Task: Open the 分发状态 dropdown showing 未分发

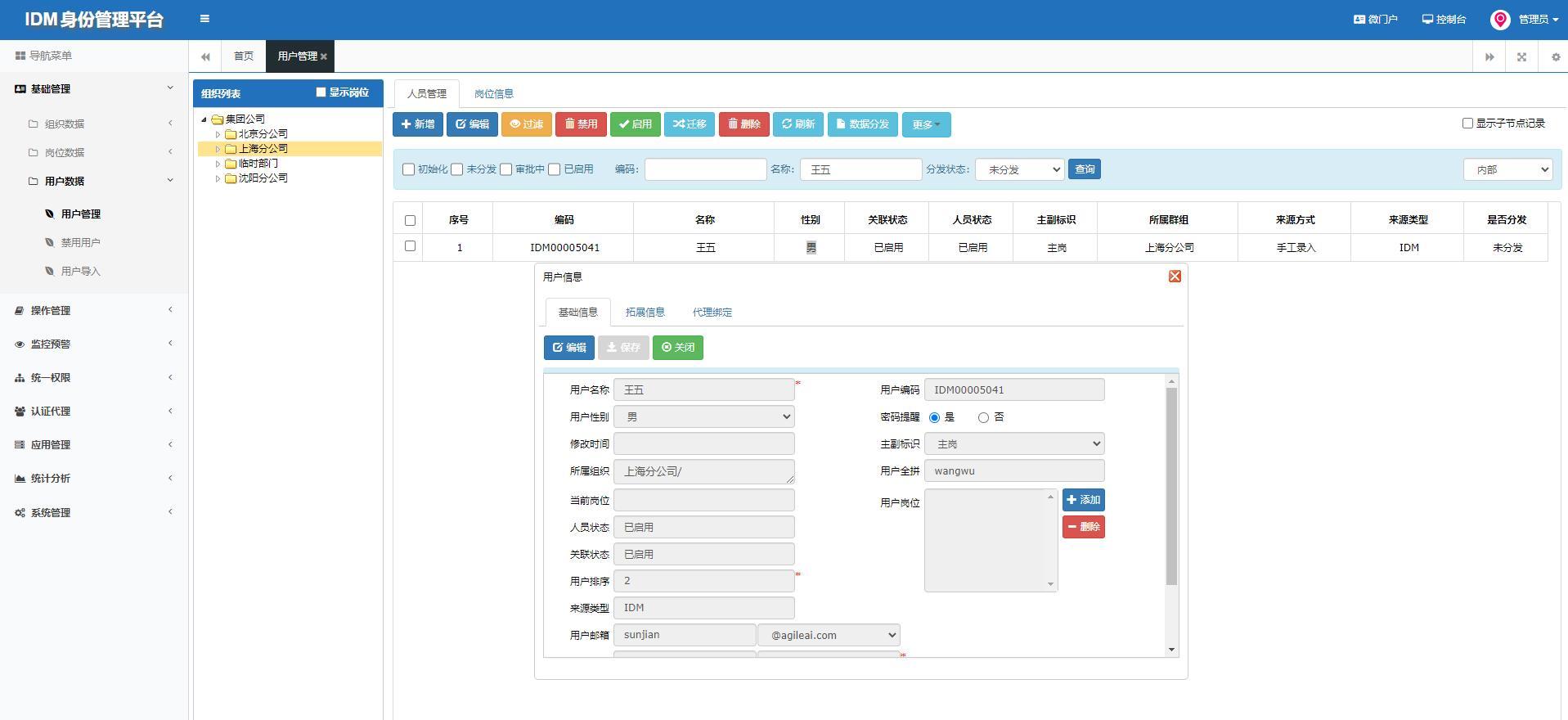Action: tap(1020, 169)
